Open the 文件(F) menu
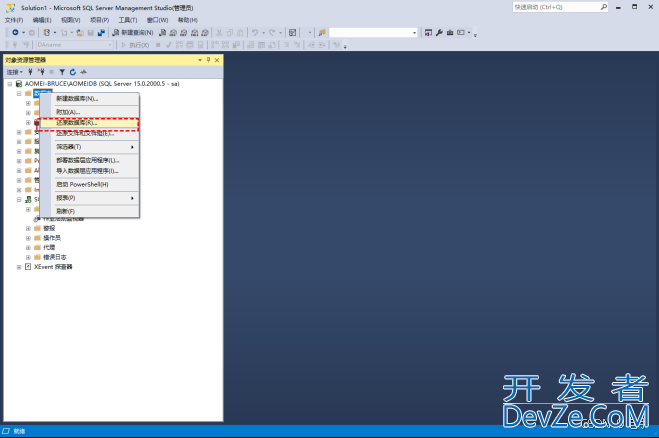659x438 pixels. click(14, 20)
